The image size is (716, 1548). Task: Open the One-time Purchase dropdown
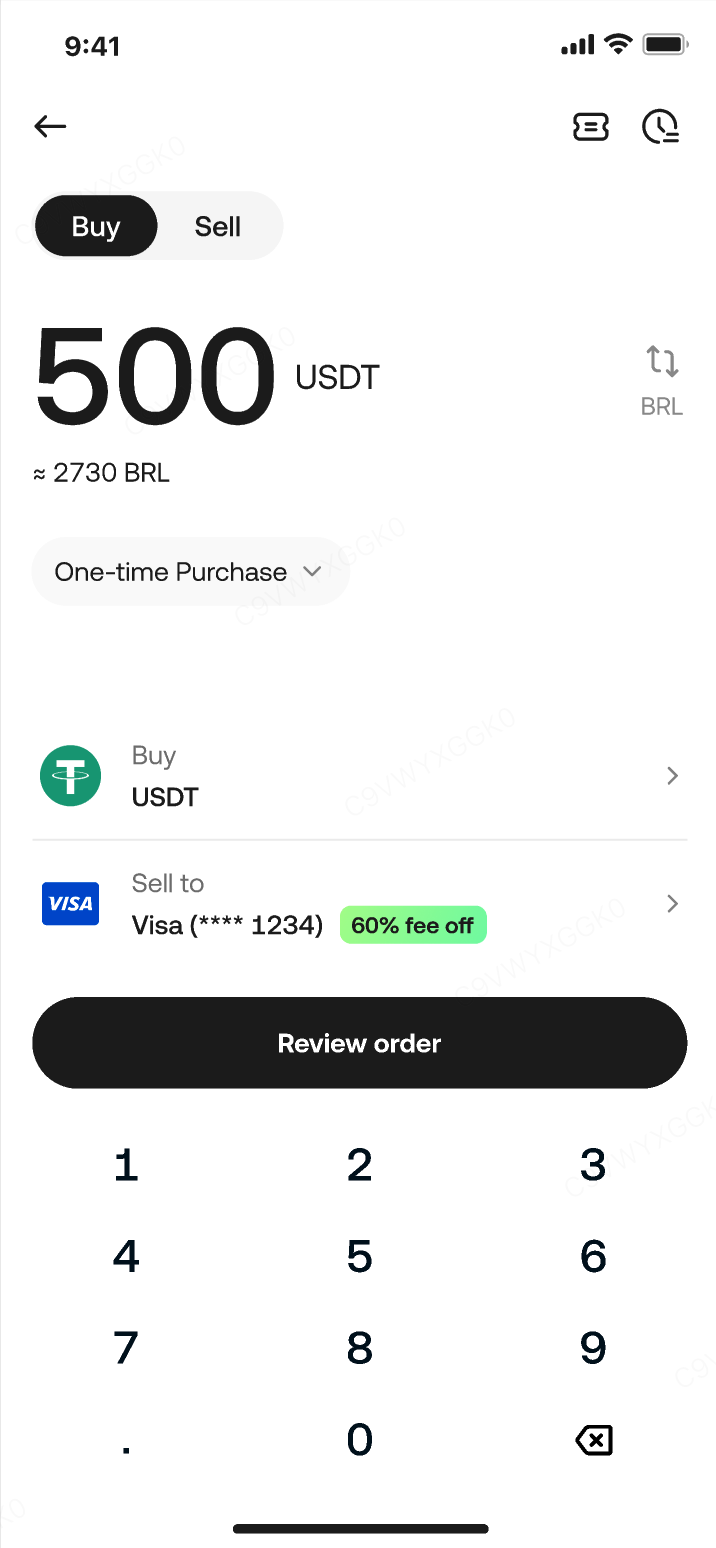(x=189, y=572)
